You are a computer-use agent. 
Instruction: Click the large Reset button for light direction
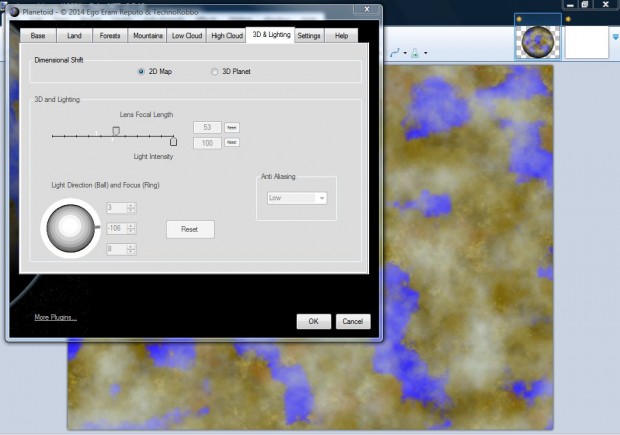click(190, 229)
